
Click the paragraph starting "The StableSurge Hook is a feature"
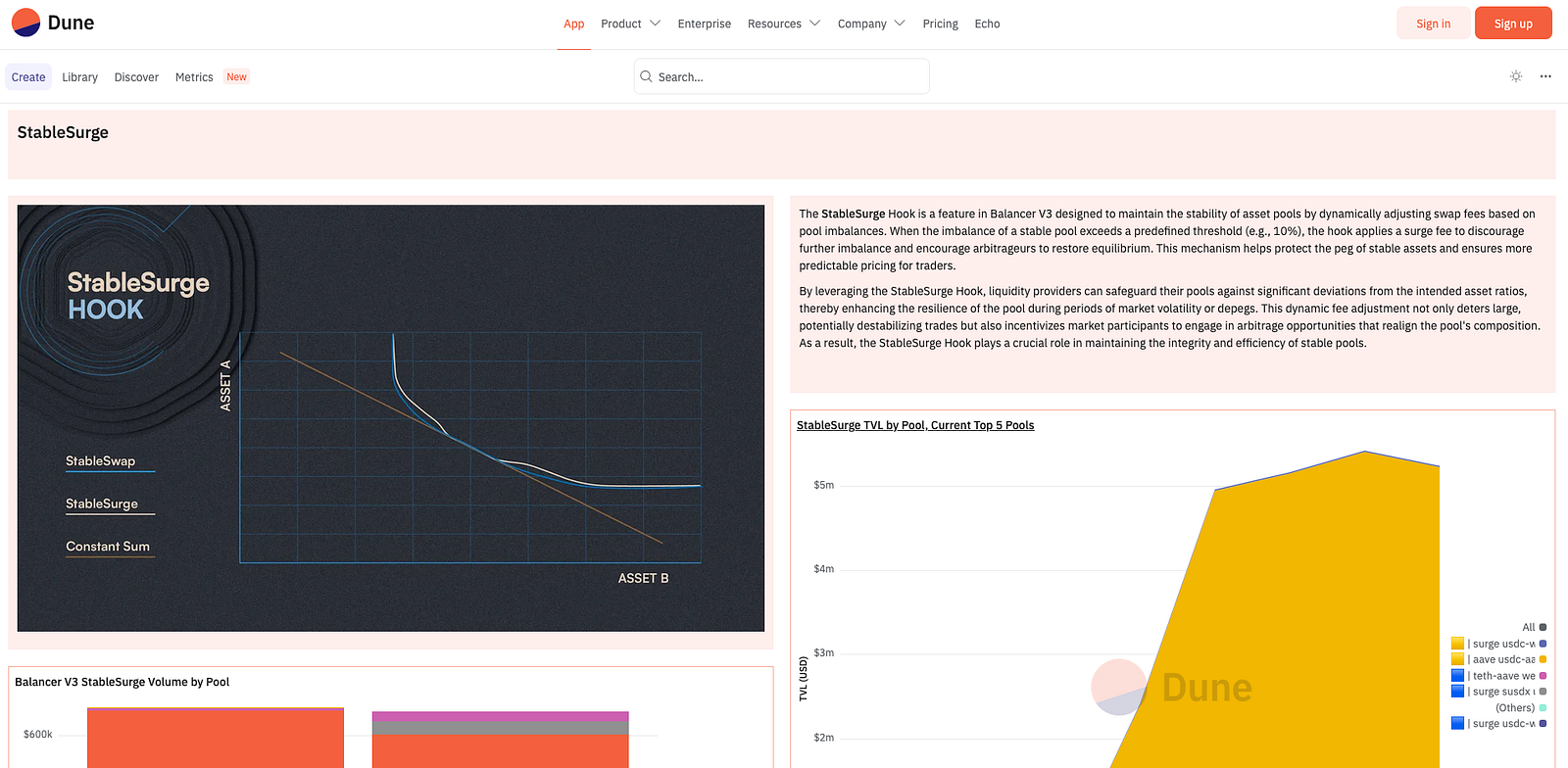(1167, 239)
